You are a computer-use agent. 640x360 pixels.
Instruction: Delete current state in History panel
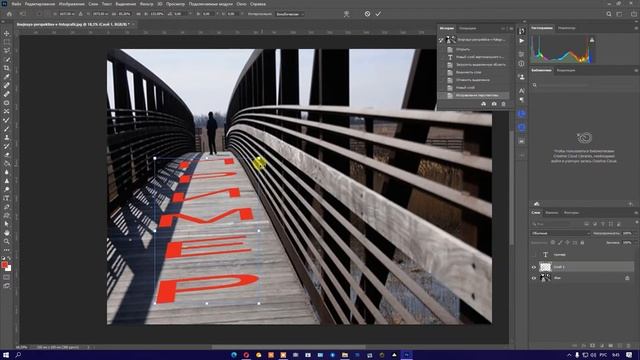pyautogui.click(x=503, y=104)
